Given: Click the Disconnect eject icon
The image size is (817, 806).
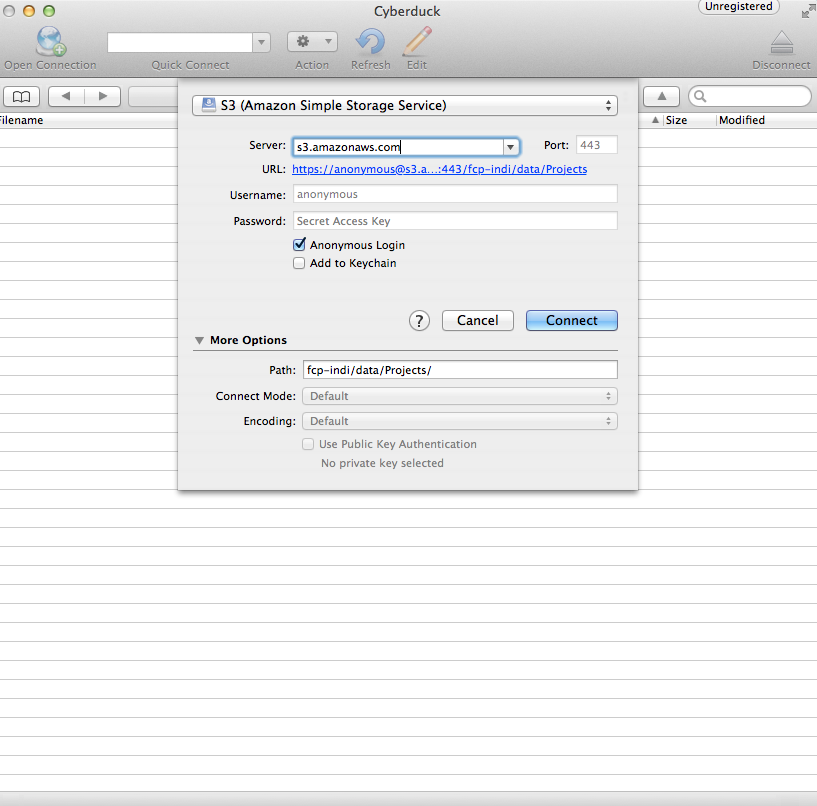Looking at the screenshot, I should click(781, 43).
